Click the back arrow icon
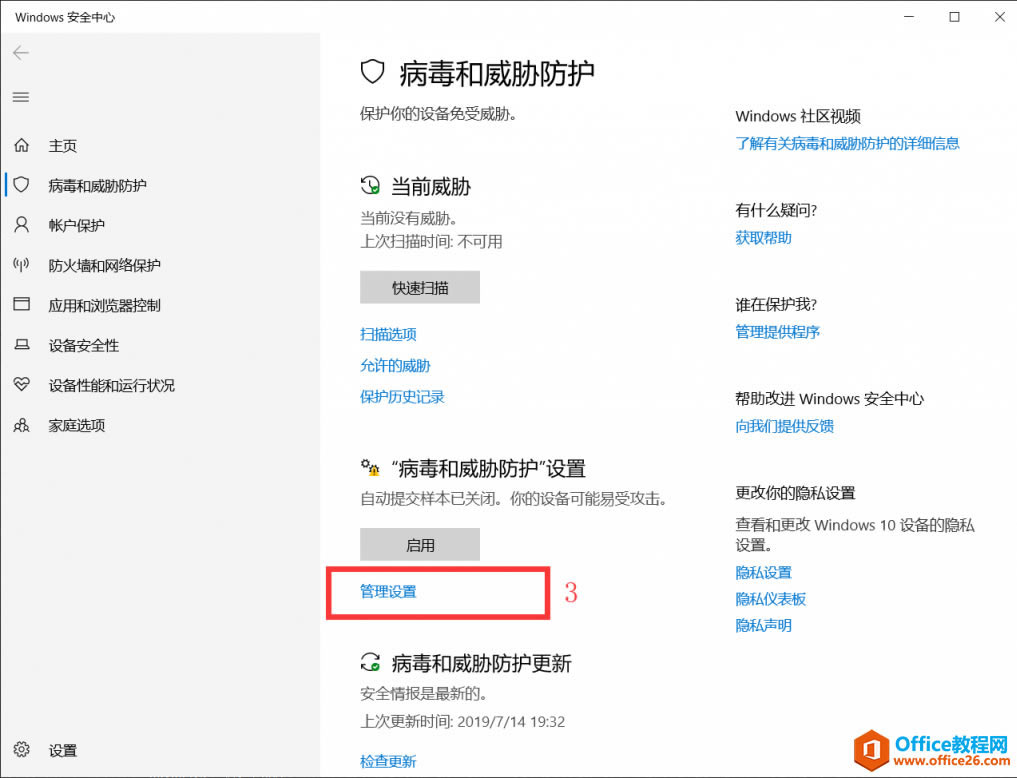 click(x=21, y=53)
